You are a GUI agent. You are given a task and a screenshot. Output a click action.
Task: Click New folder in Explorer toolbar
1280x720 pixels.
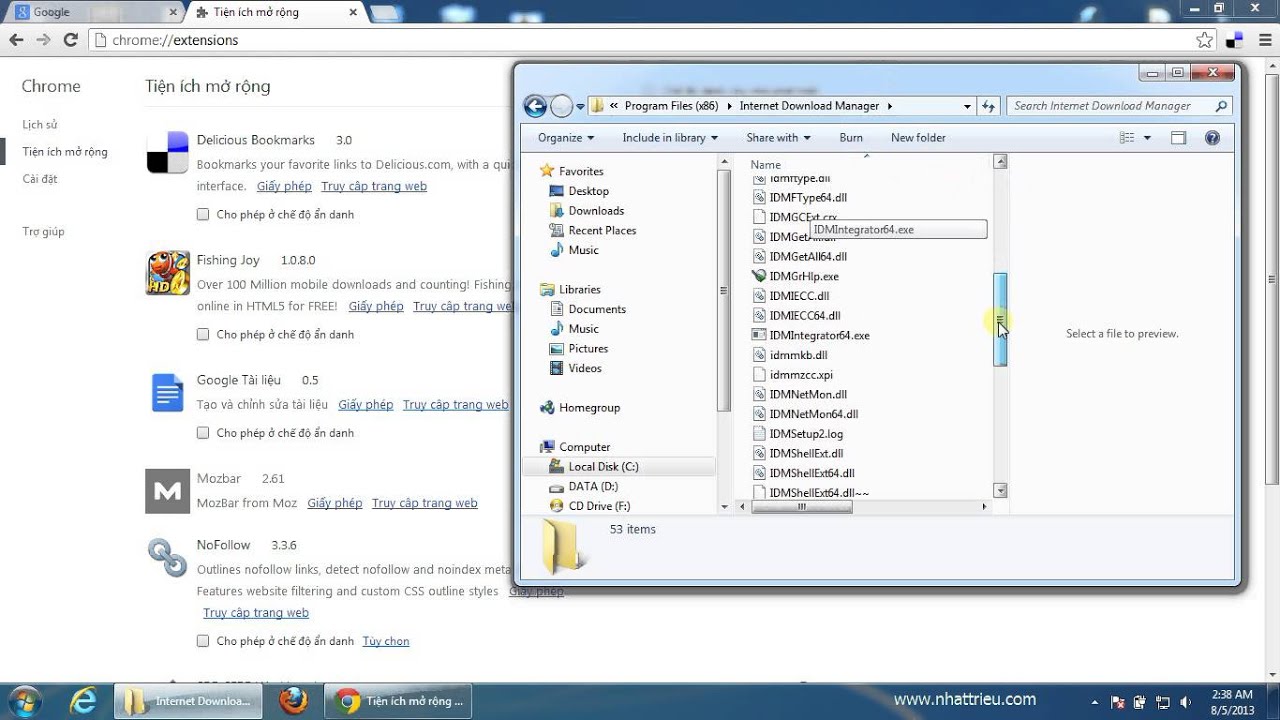point(918,138)
